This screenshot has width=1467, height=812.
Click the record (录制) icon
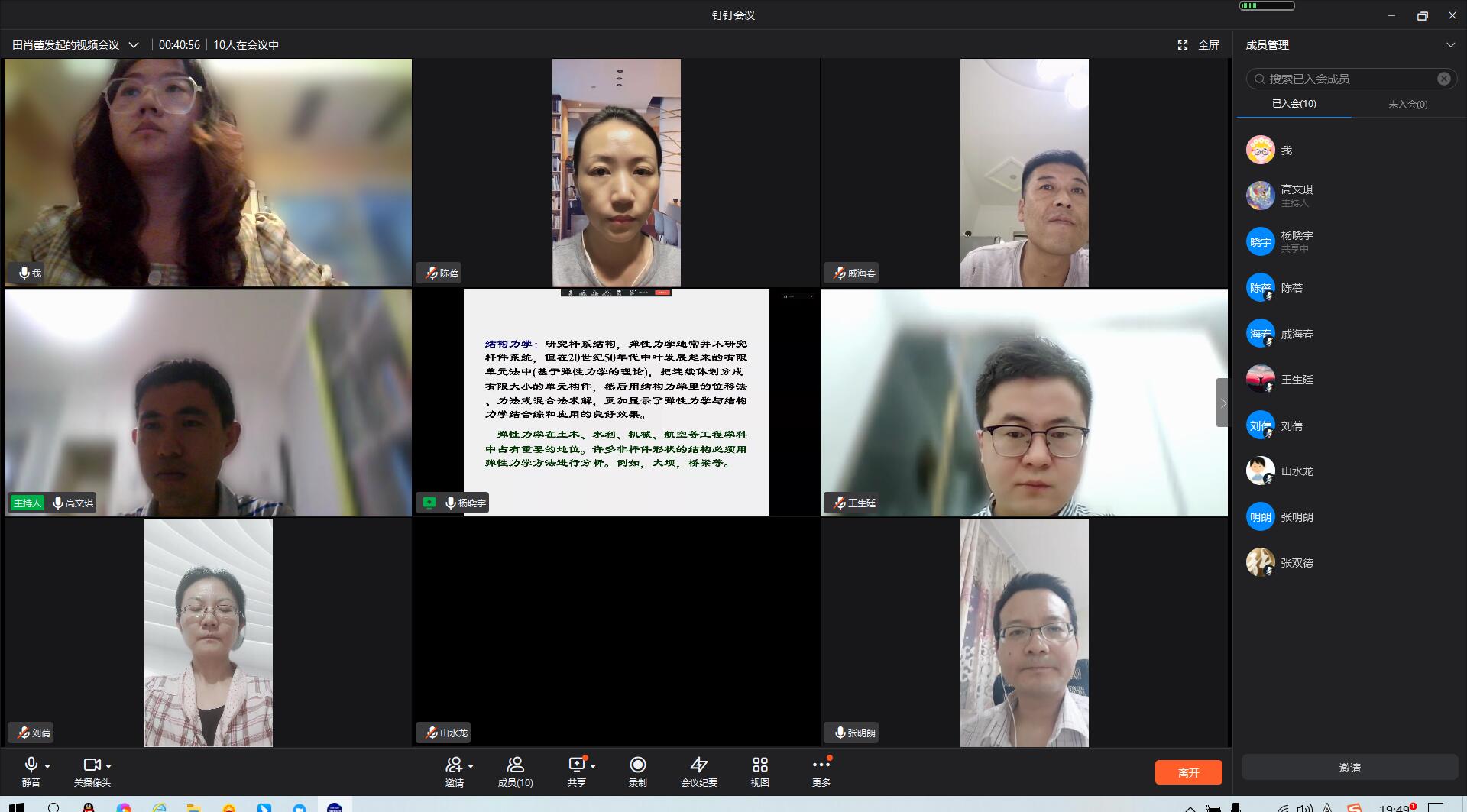[637, 765]
